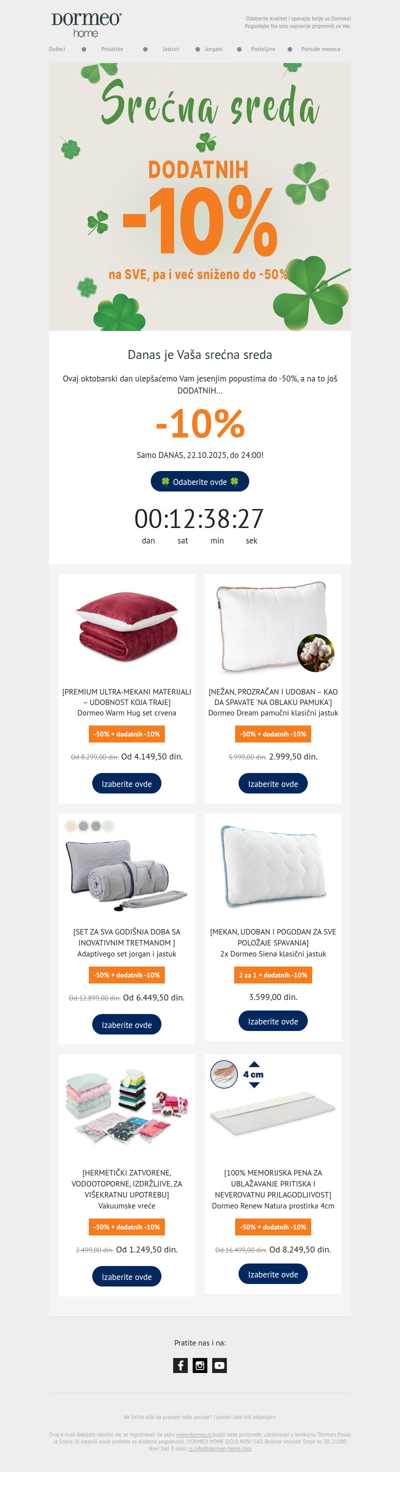Open the Instagram social icon
Screen dimensions: 400x1489
pyautogui.click(x=200, y=1365)
